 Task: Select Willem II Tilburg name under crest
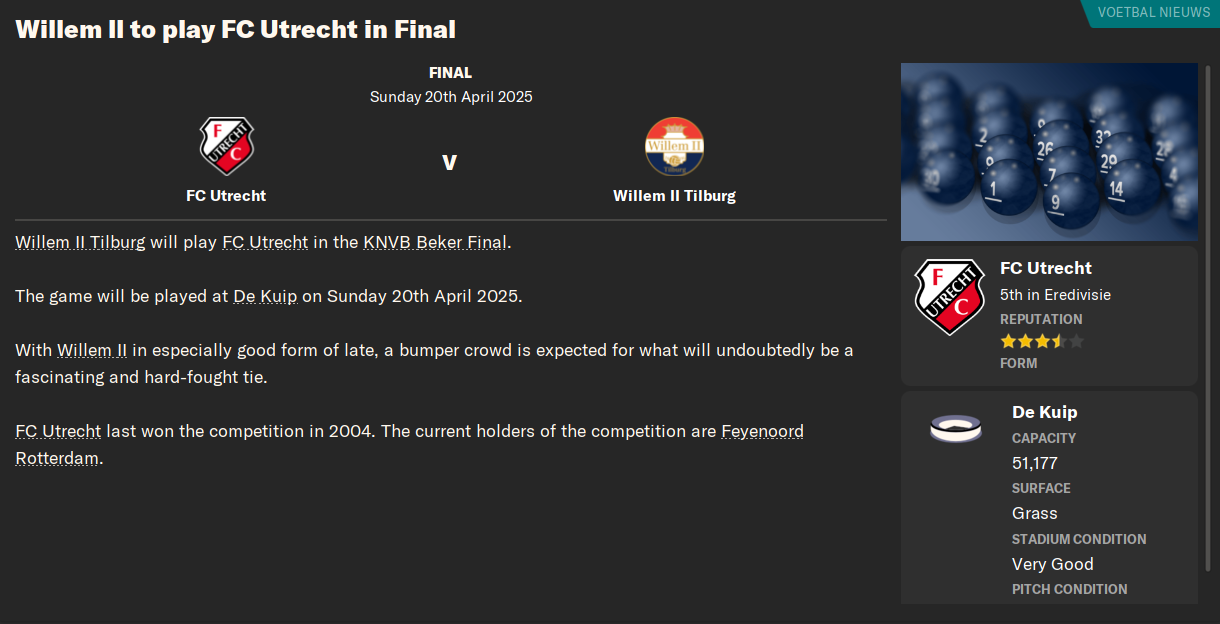tap(674, 196)
